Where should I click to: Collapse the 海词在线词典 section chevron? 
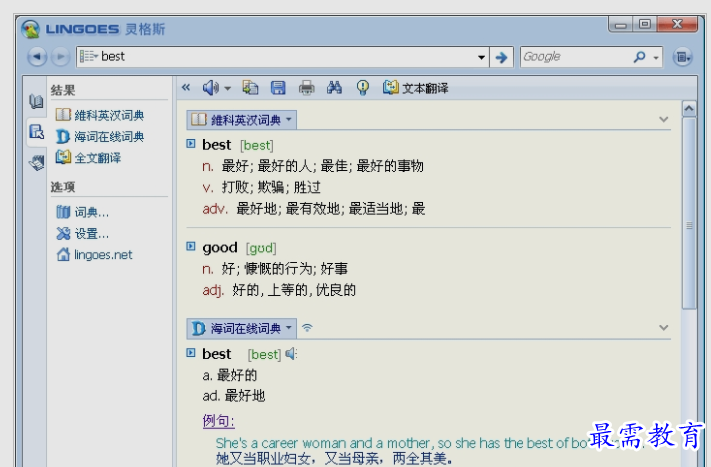663,328
